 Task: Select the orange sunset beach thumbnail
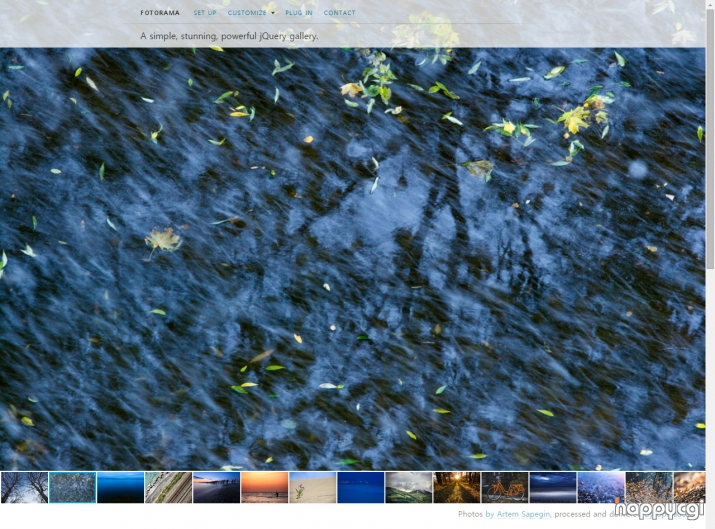point(264,488)
